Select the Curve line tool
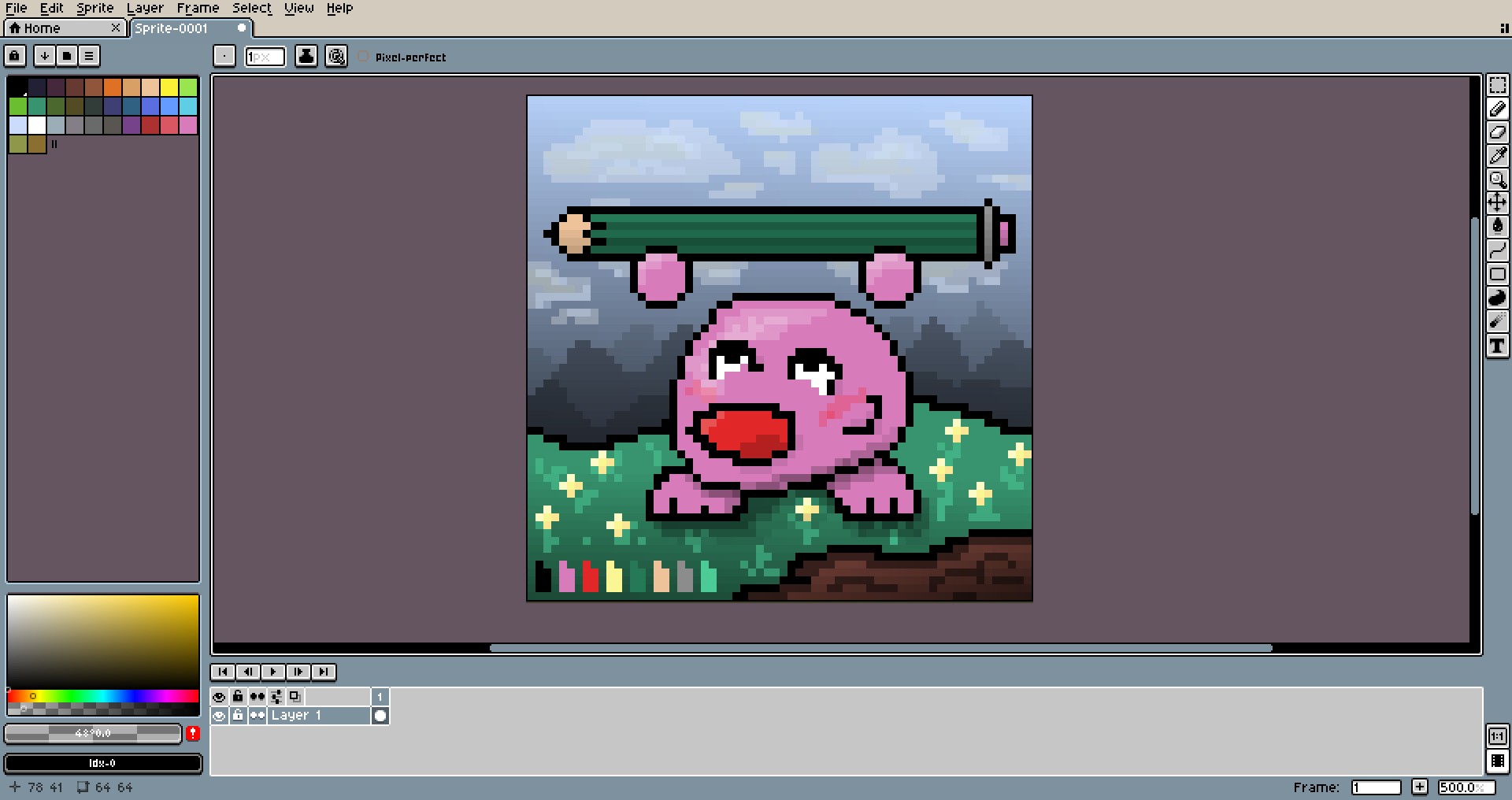1512x800 pixels. point(1497,250)
